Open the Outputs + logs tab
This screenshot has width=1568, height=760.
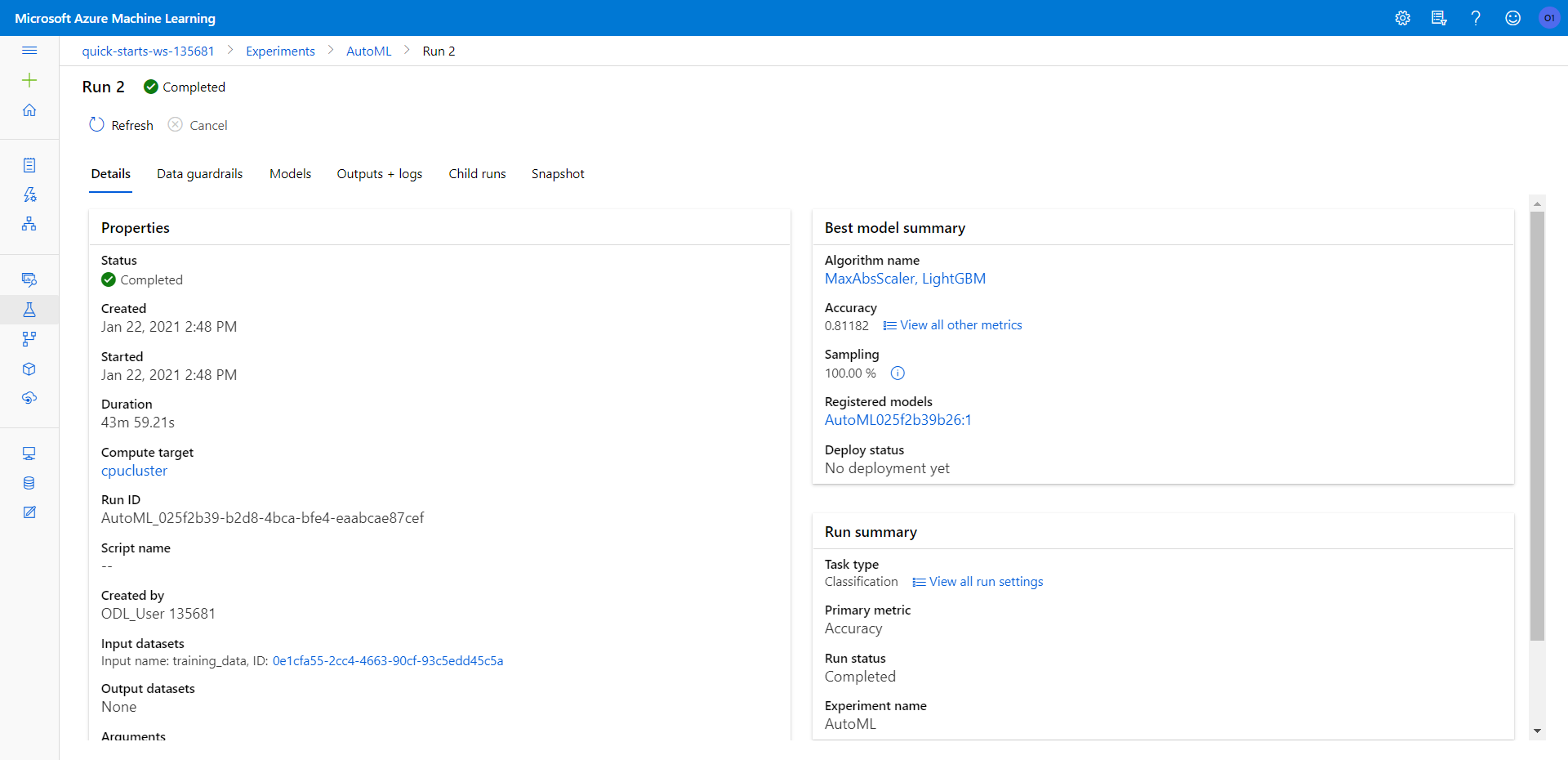pyautogui.click(x=380, y=174)
